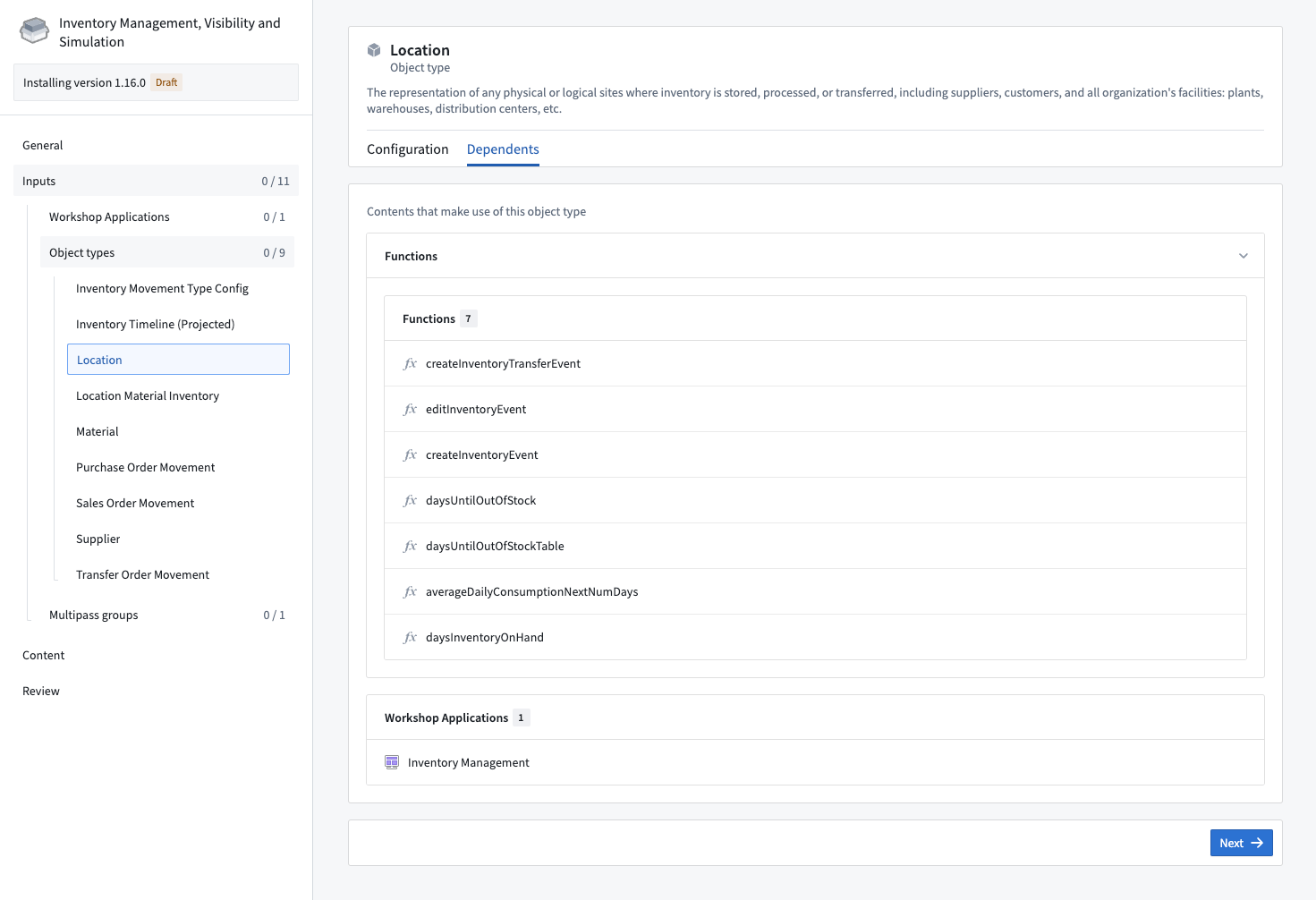Expand the Inputs section in the sidebar
Image resolution: width=1316 pixels, height=900 pixels.
pos(38,181)
